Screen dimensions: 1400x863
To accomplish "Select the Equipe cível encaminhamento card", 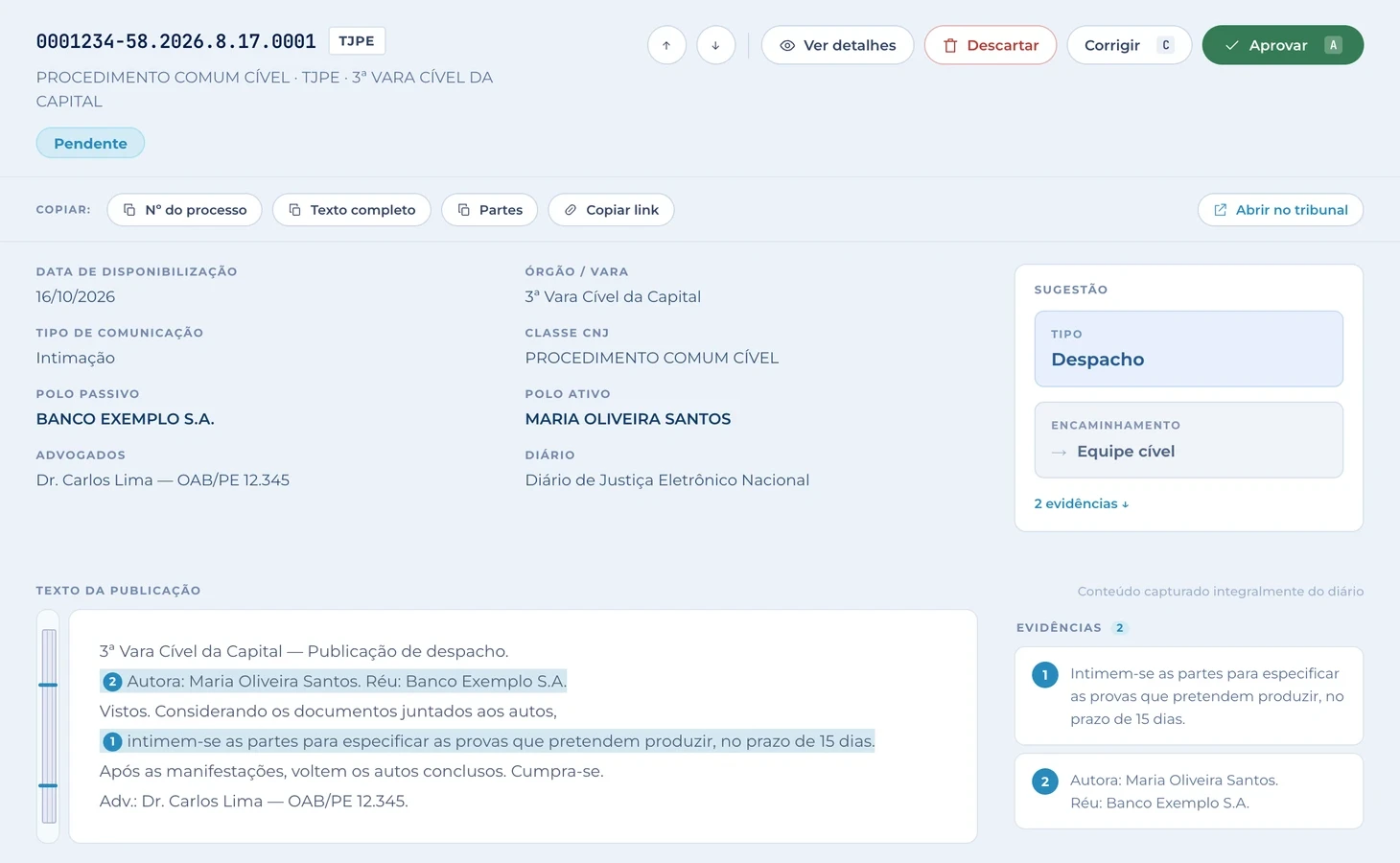I will coord(1188,440).
